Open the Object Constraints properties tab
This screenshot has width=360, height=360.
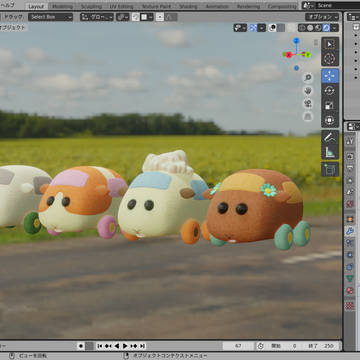350,267
